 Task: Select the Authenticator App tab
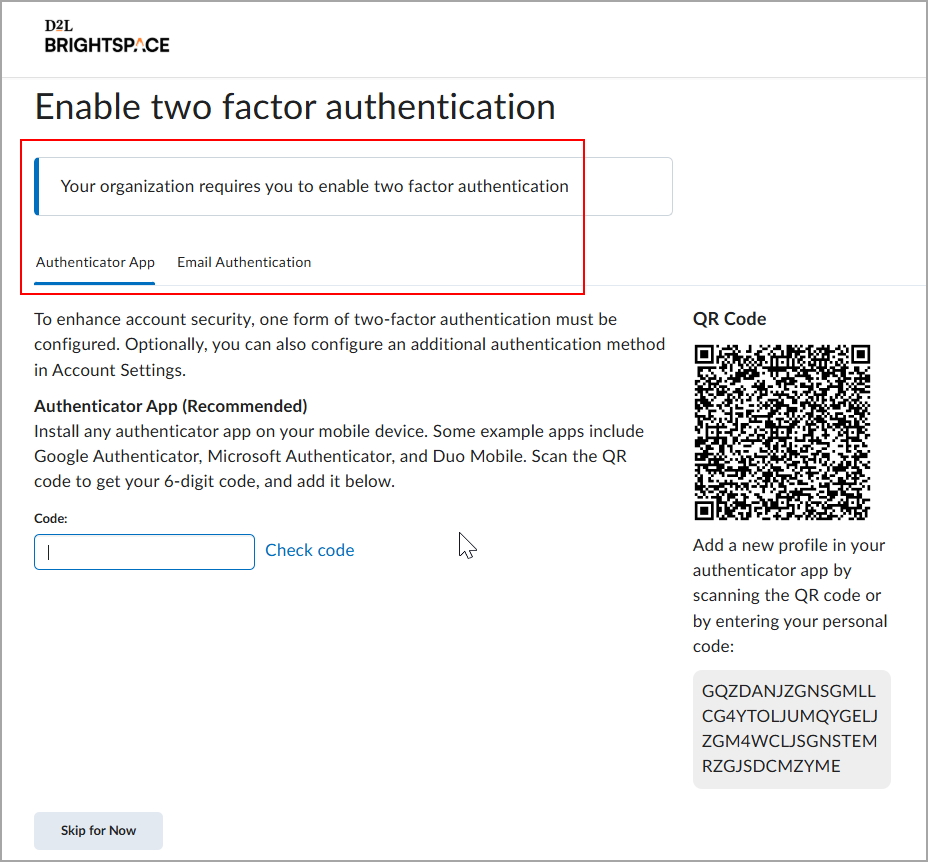[95, 262]
